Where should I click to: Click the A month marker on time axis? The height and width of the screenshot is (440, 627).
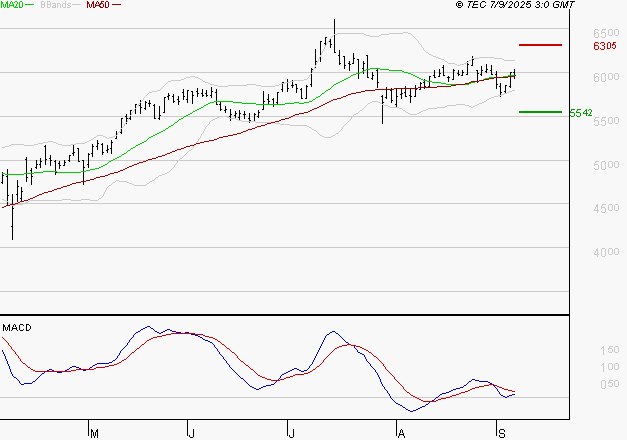click(401, 432)
